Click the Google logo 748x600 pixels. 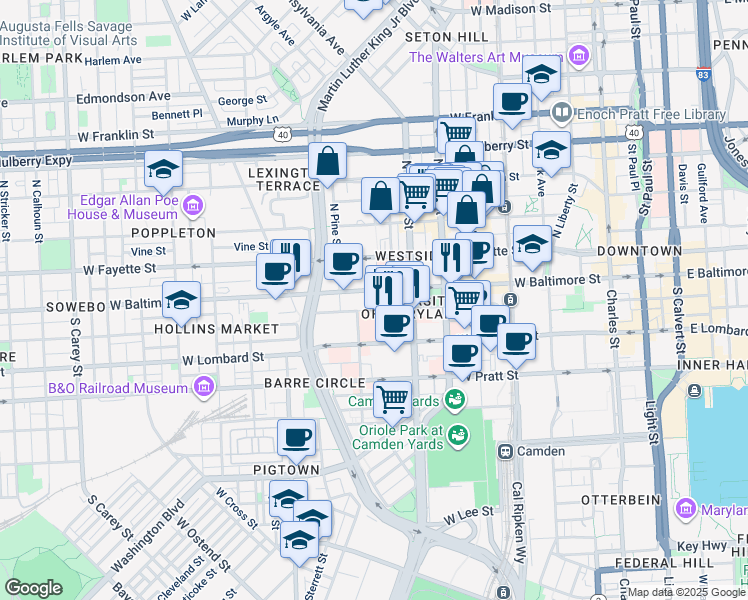click(x=34, y=588)
